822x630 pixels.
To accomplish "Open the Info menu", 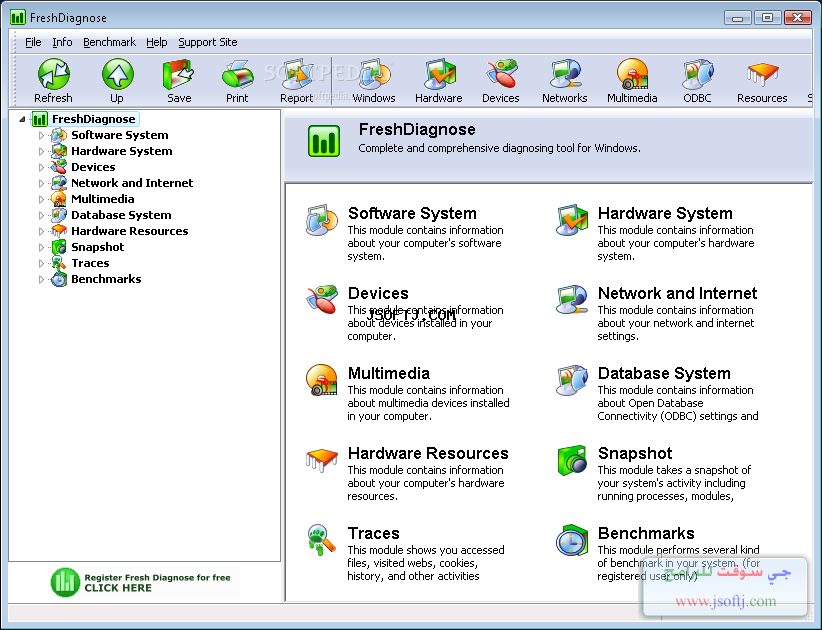I will [x=62, y=42].
